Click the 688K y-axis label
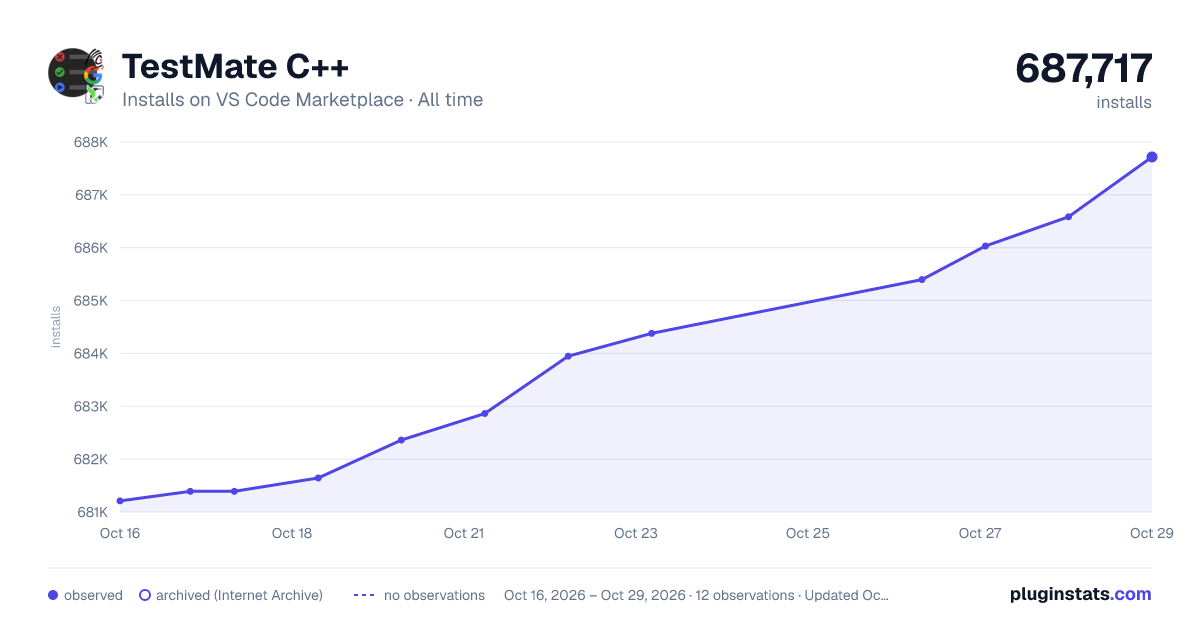The width and height of the screenshot is (1200, 630). [91, 142]
